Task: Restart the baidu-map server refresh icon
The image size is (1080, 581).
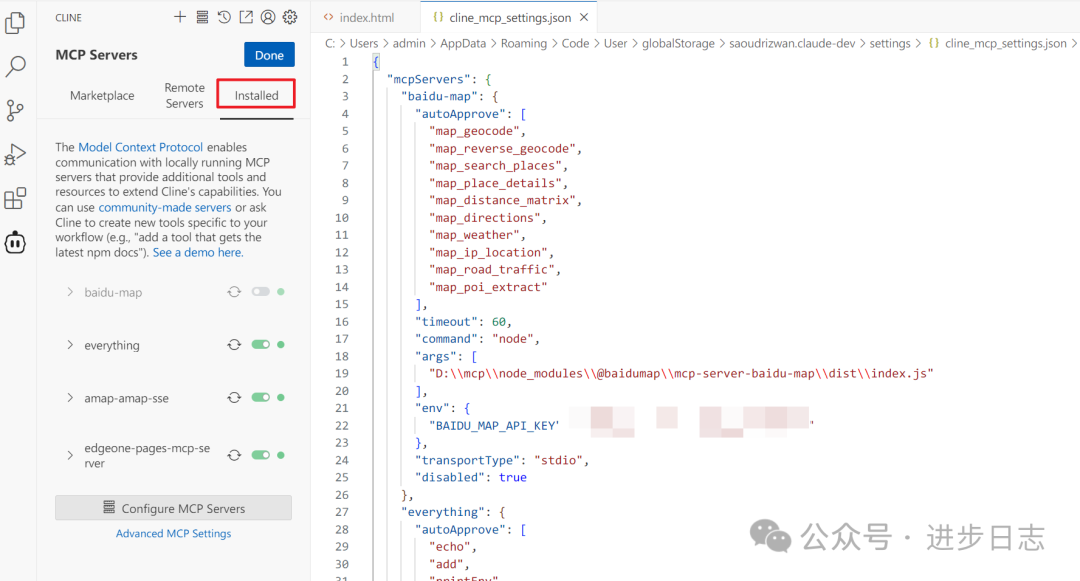Action: pyautogui.click(x=234, y=292)
